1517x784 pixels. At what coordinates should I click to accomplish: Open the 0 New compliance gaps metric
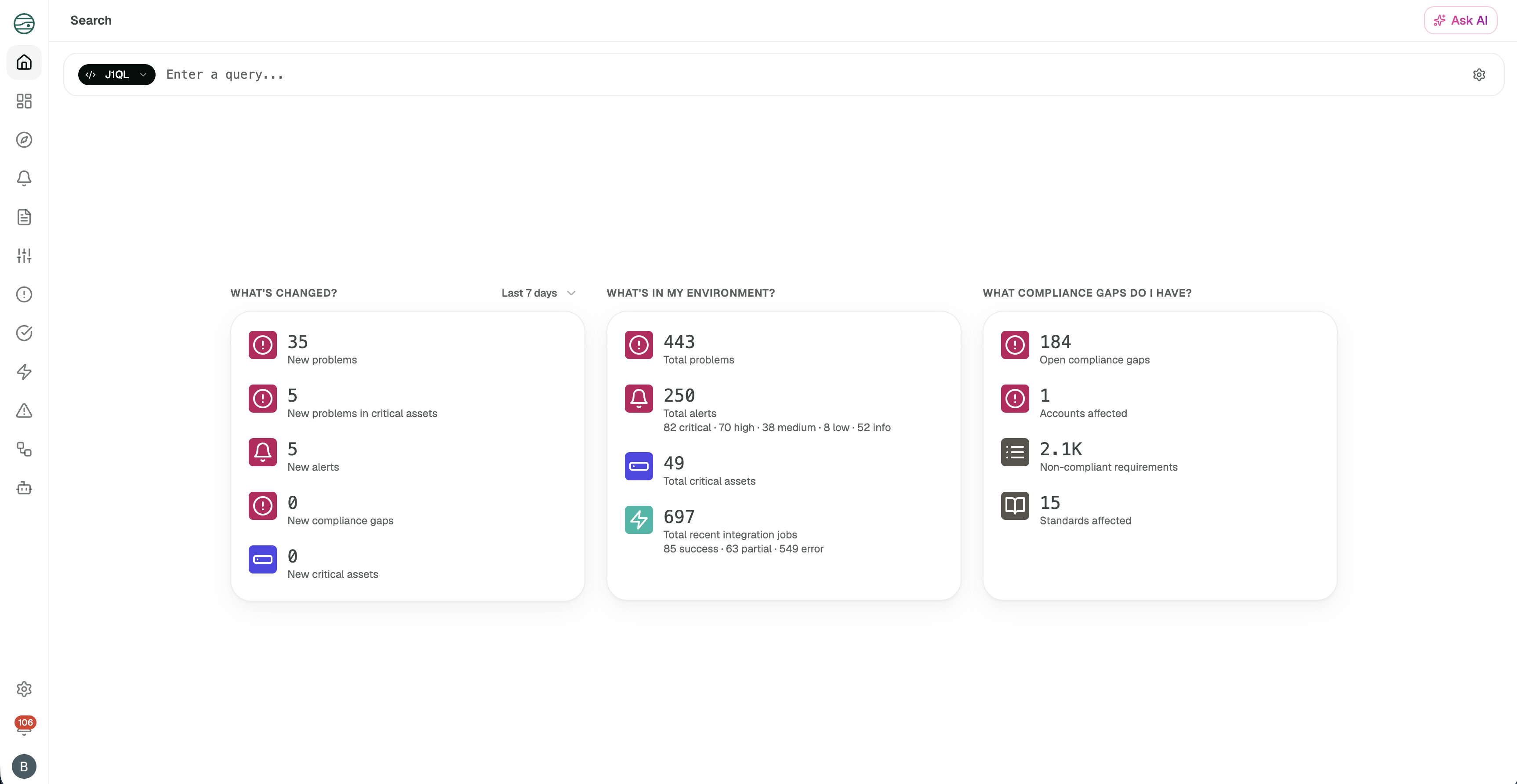(x=341, y=510)
